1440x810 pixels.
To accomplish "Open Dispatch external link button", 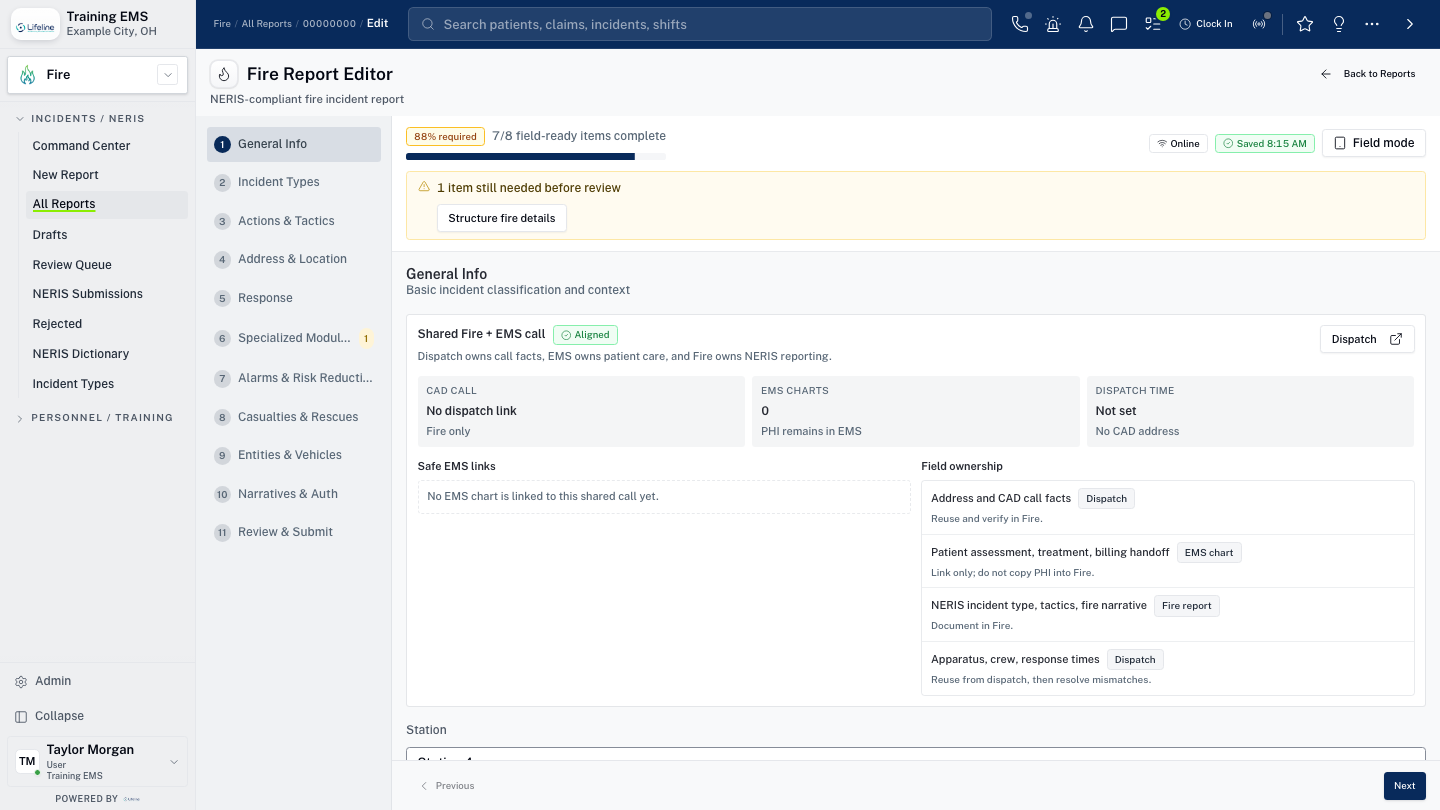I will (1367, 339).
